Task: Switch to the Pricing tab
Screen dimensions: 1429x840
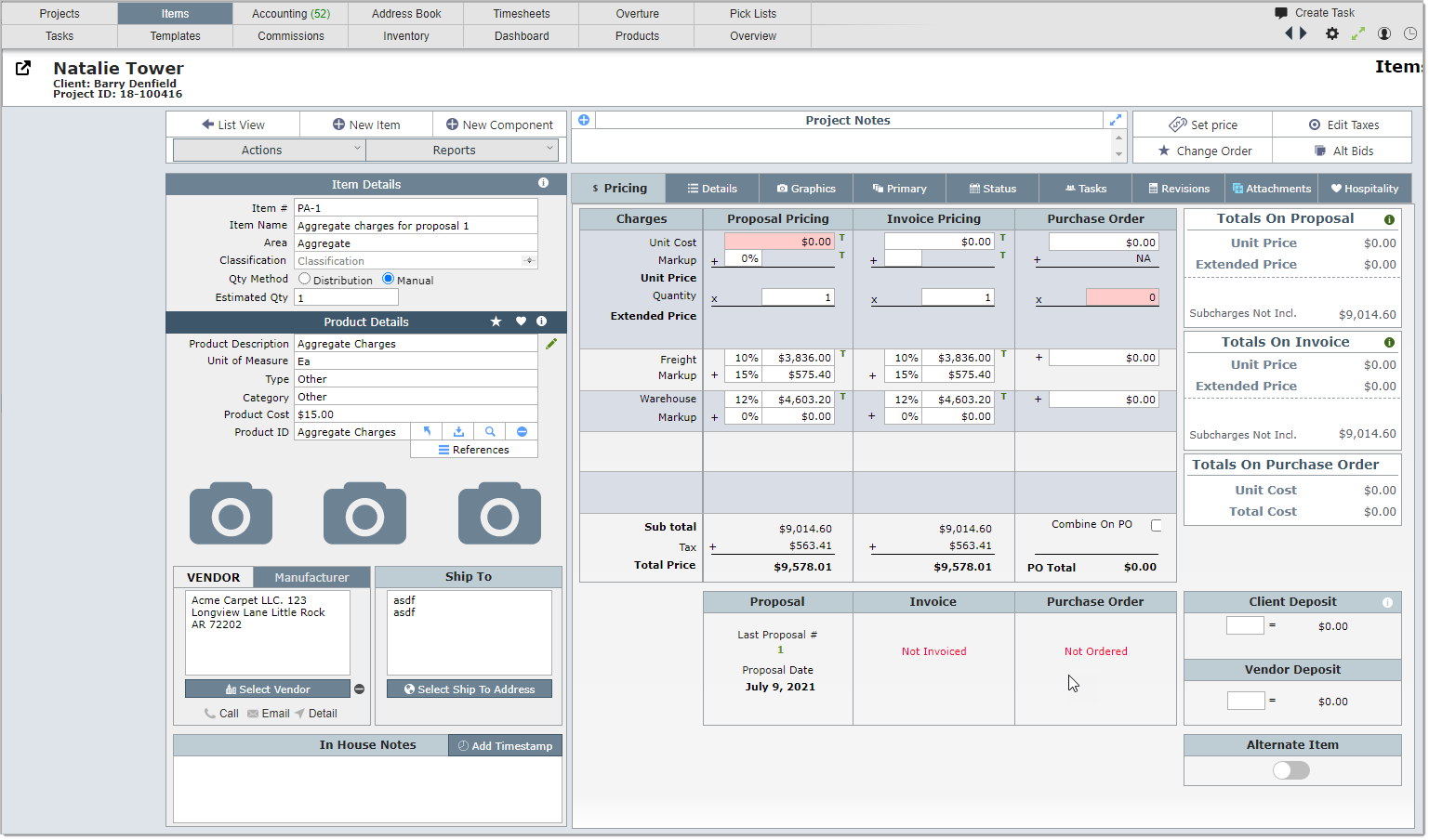Action: coord(619,188)
